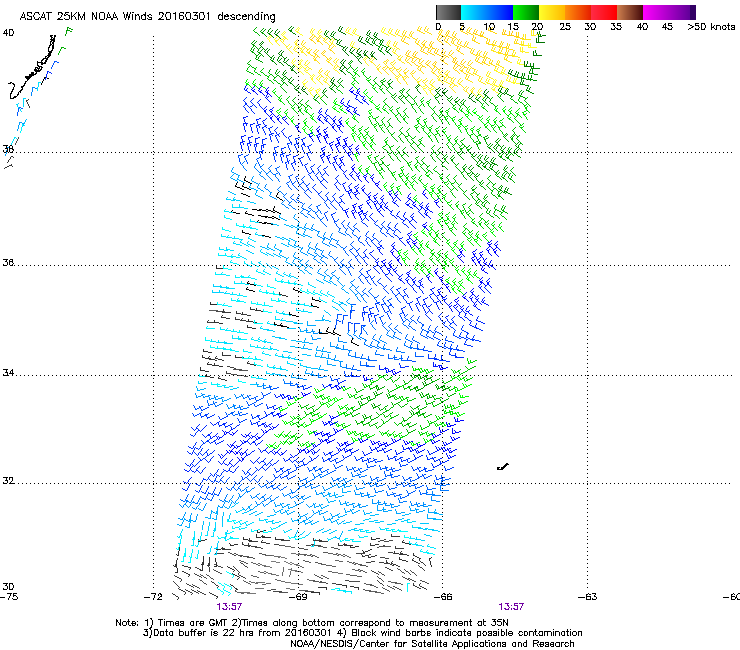The width and height of the screenshot is (740, 650).
Task: Click the purple 13:57 time near -66
Action: point(511,607)
